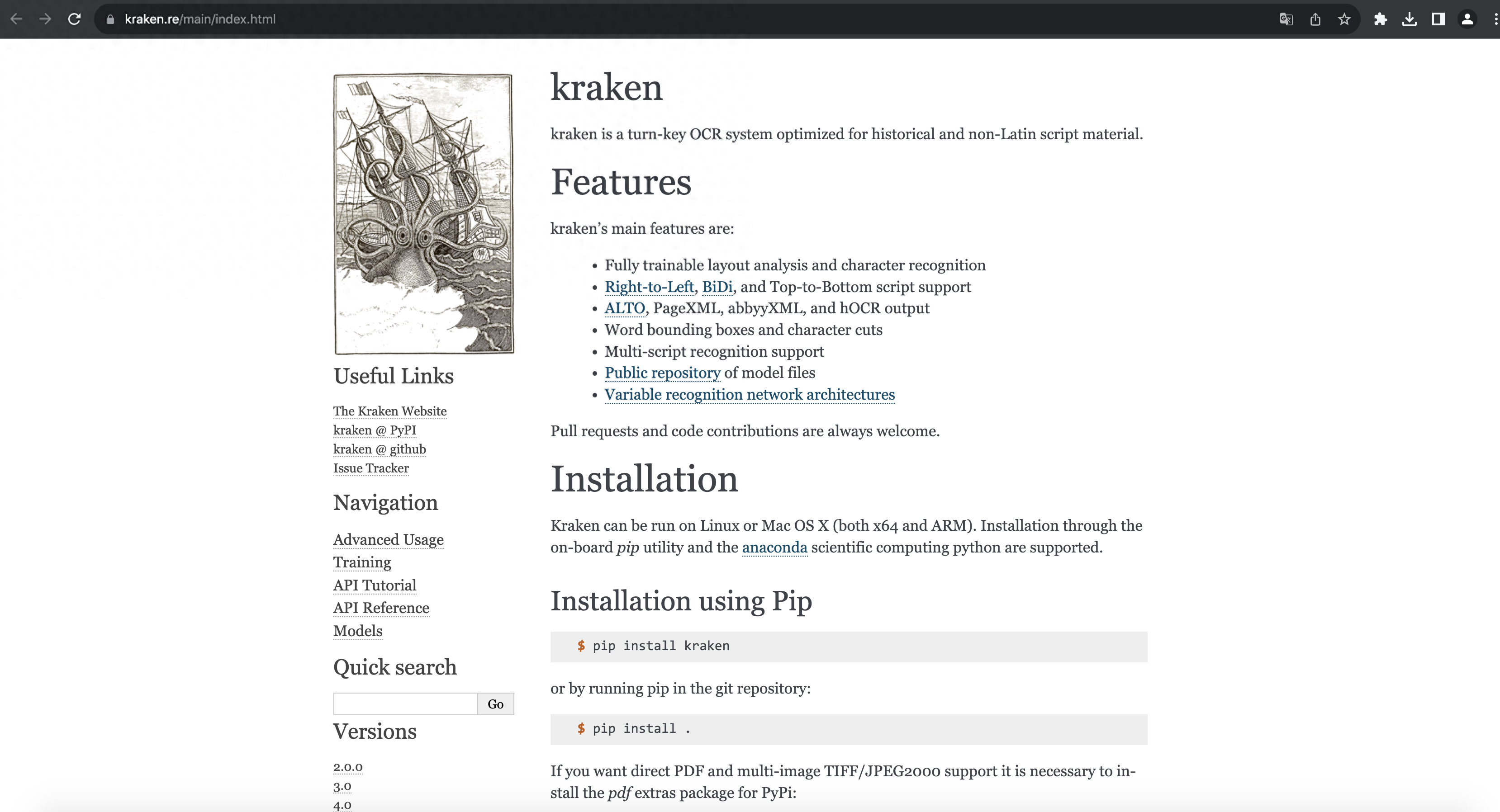The width and height of the screenshot is (1500, 812).
Task: Open the profile avatar menu
Action: pos(1467,19)
